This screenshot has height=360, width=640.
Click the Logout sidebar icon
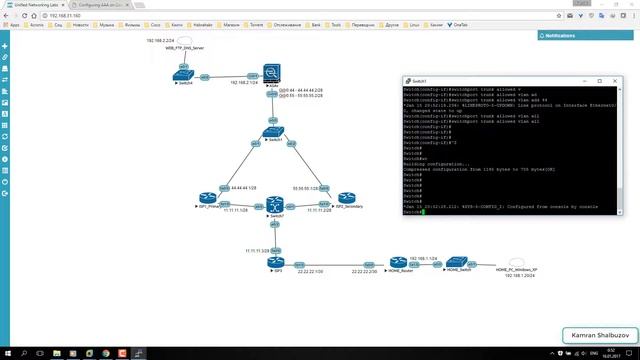click(5, 193)
